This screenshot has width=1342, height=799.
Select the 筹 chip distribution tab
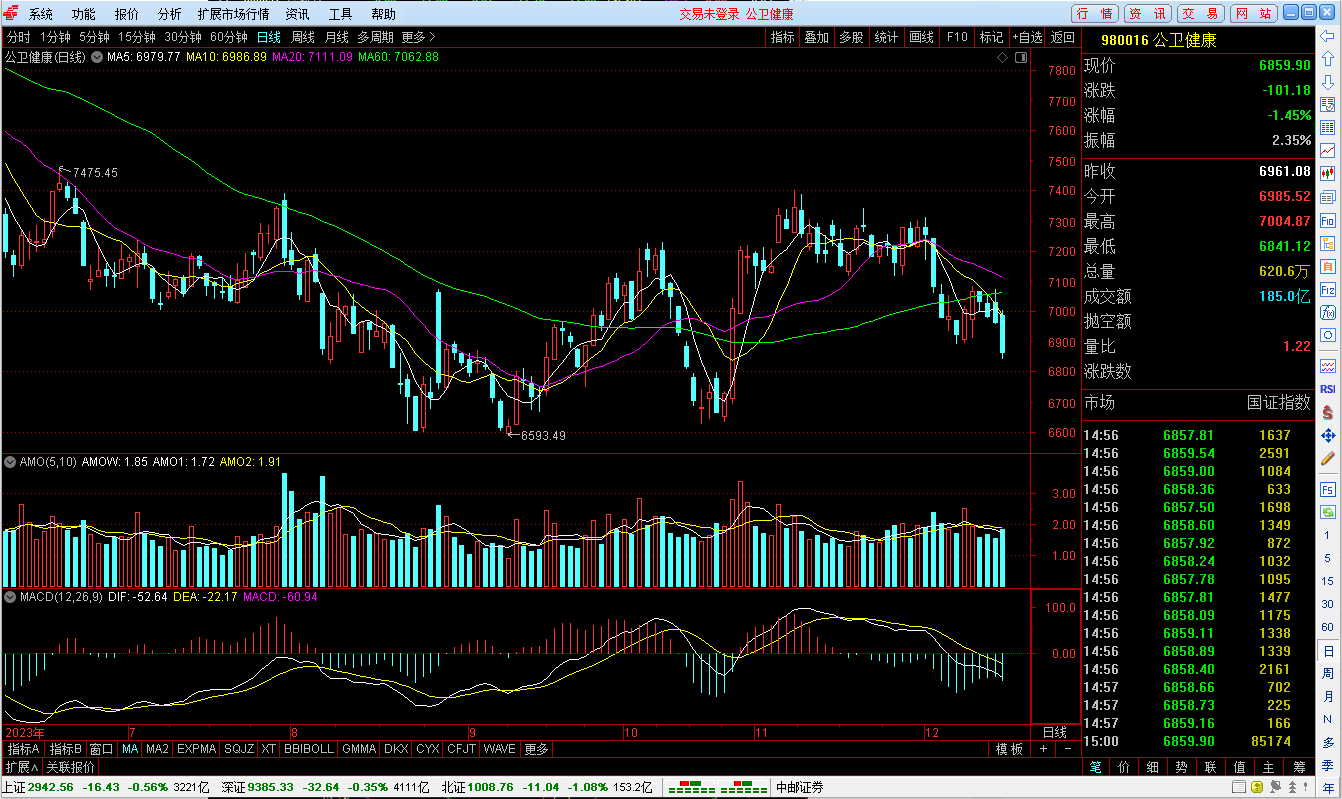click(1298, 767)
